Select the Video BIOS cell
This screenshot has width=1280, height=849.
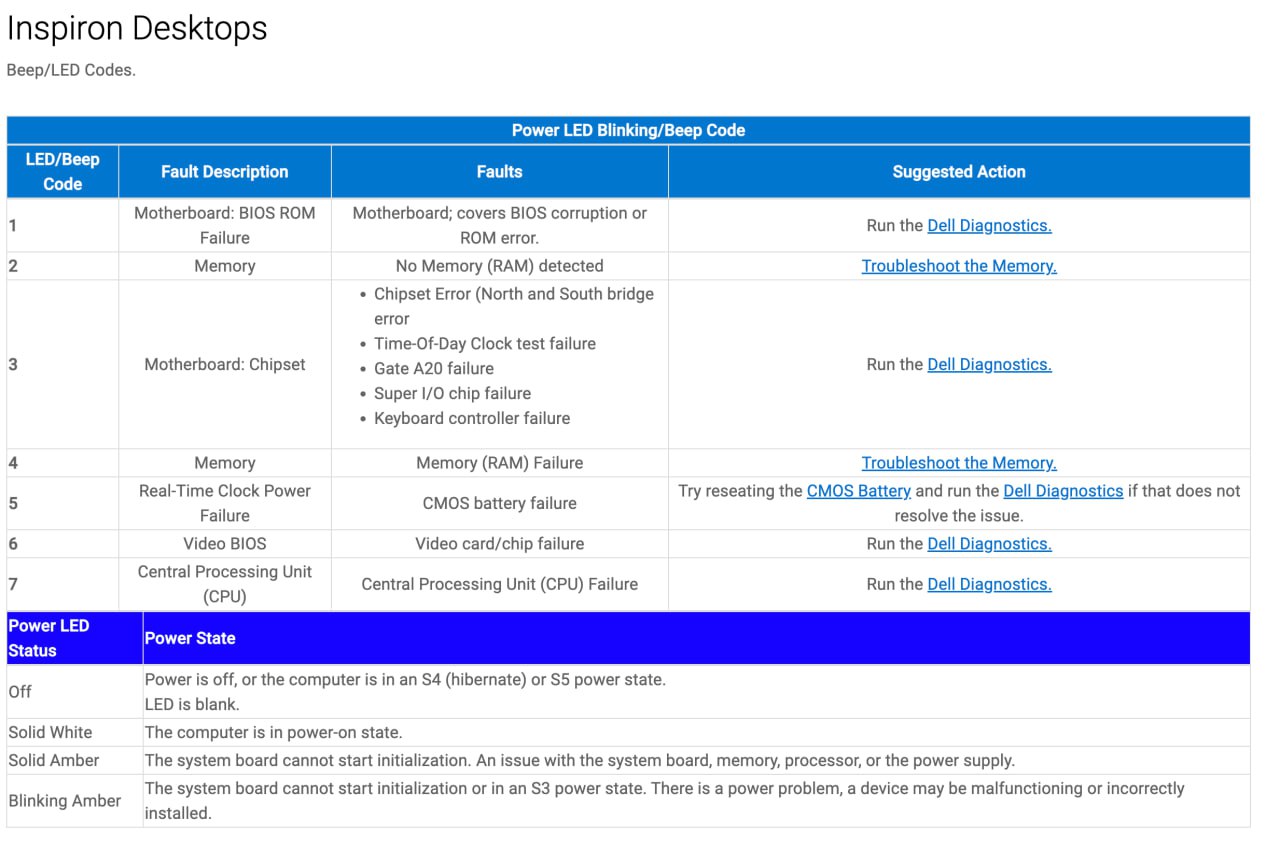tap(225, 544)
